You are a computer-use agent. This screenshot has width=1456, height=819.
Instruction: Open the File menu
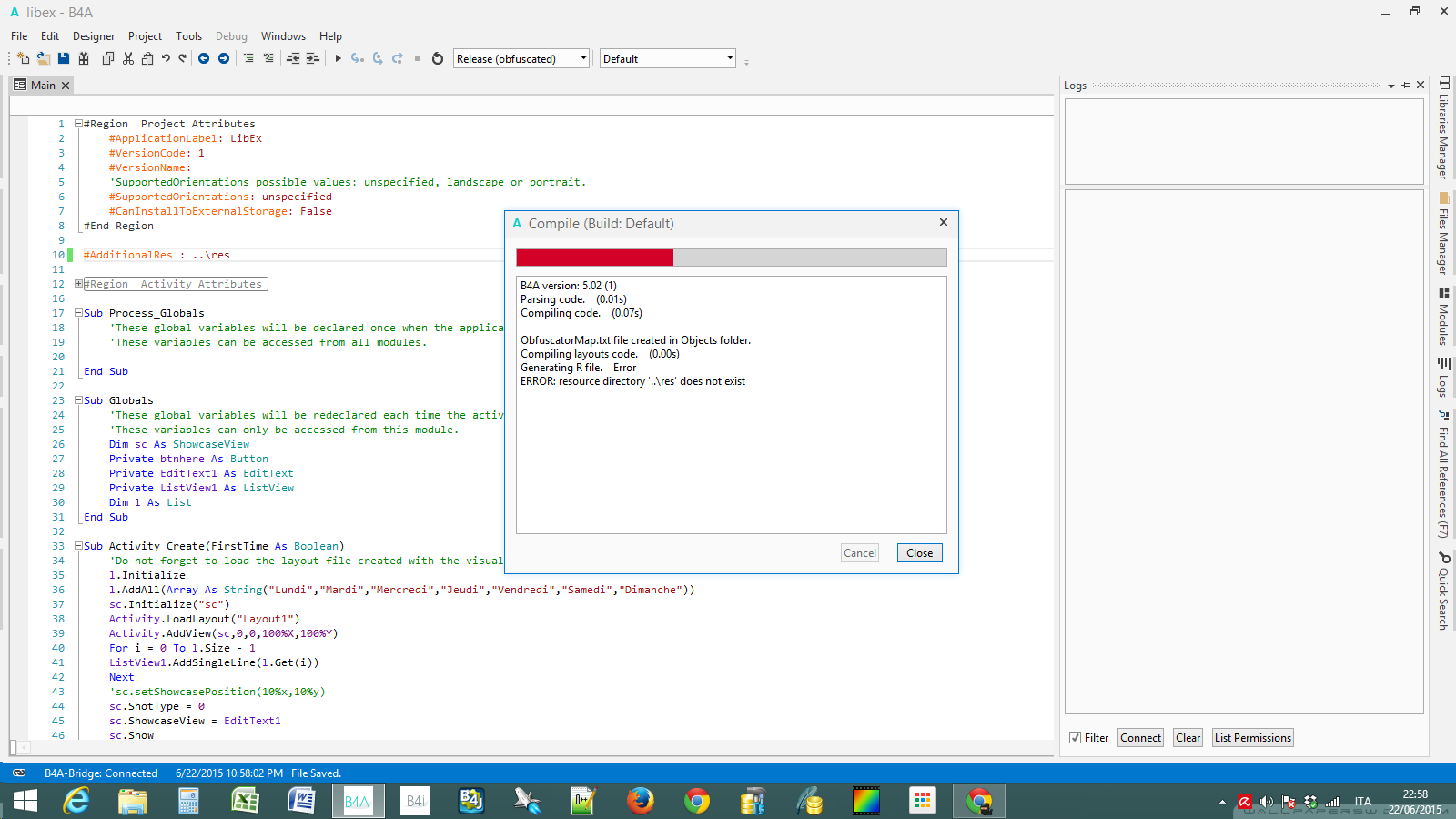pos(19,36)
